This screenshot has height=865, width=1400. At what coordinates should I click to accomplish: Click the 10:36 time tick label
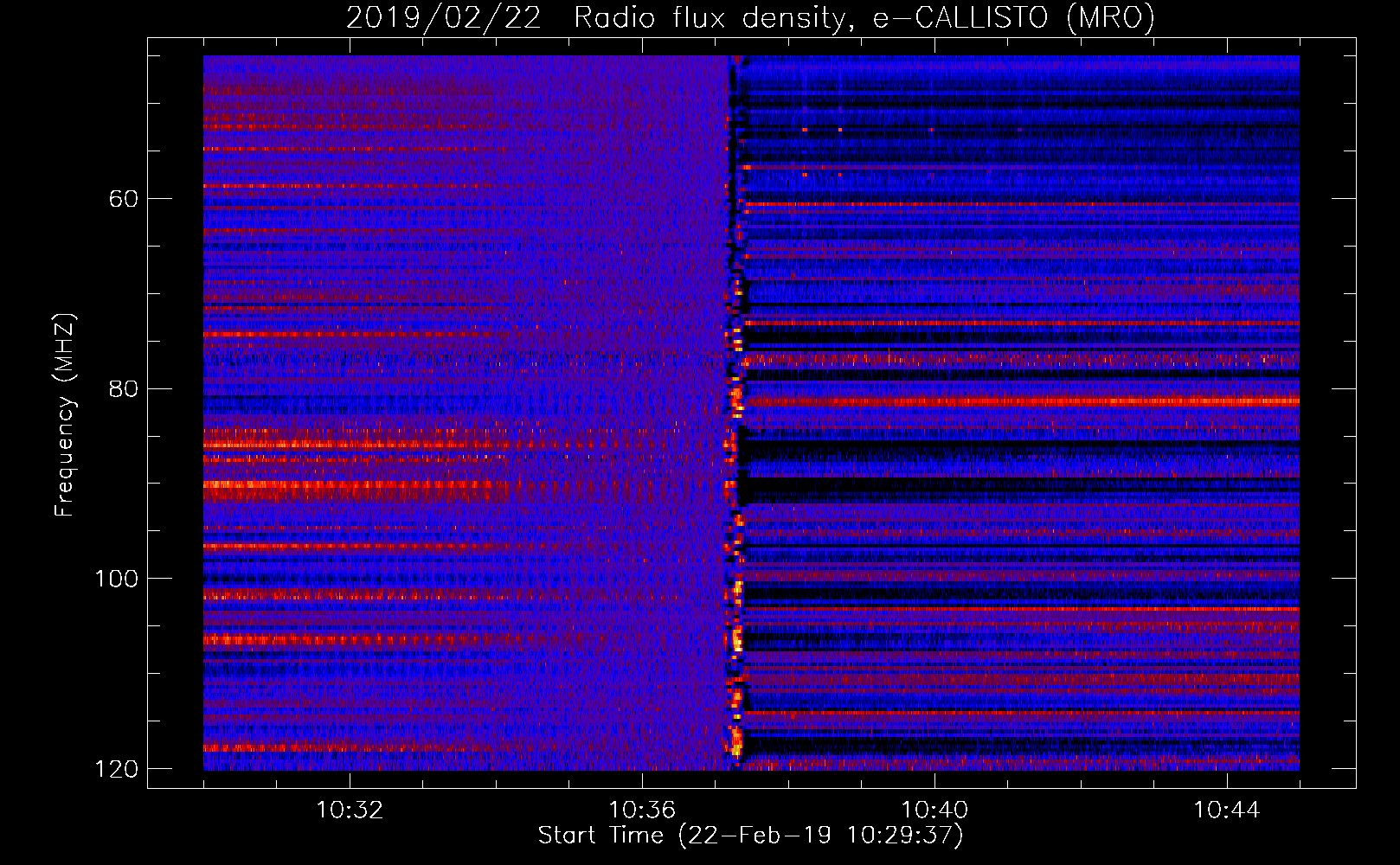[x=642, y=811]
